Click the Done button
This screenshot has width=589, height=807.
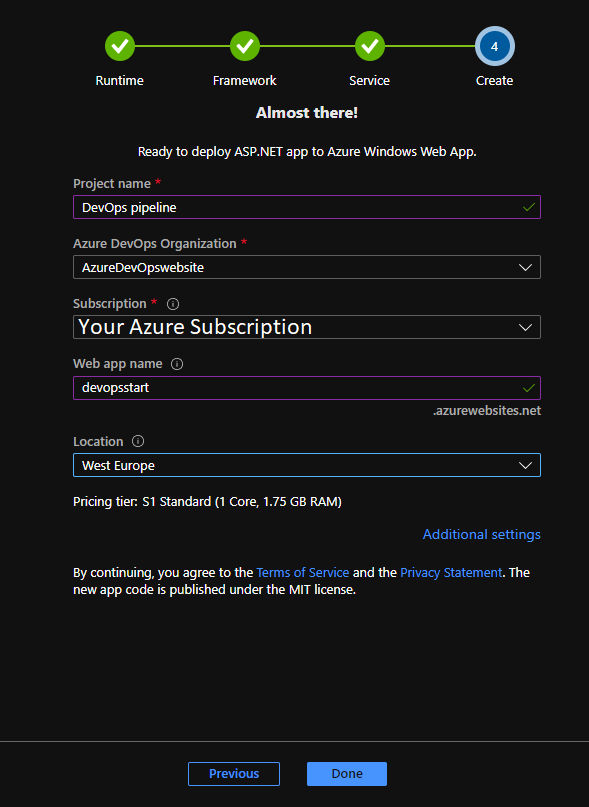(347, 774)
